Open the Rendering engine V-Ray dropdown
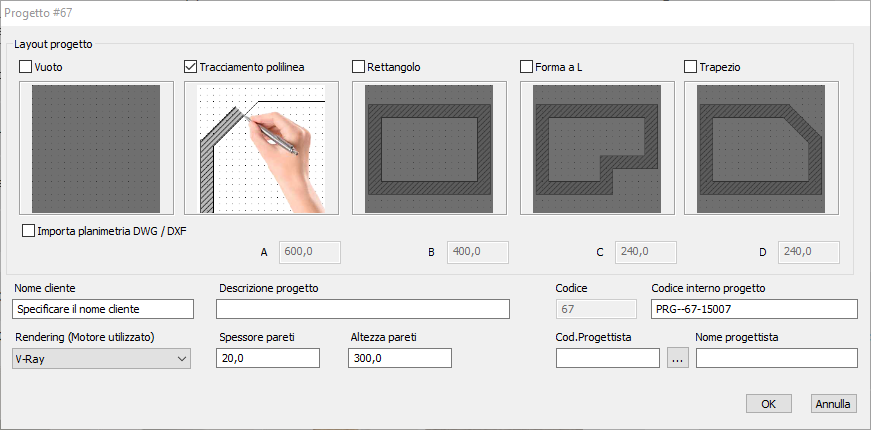Viewport: 871px width, 430px height. (101, 359)
